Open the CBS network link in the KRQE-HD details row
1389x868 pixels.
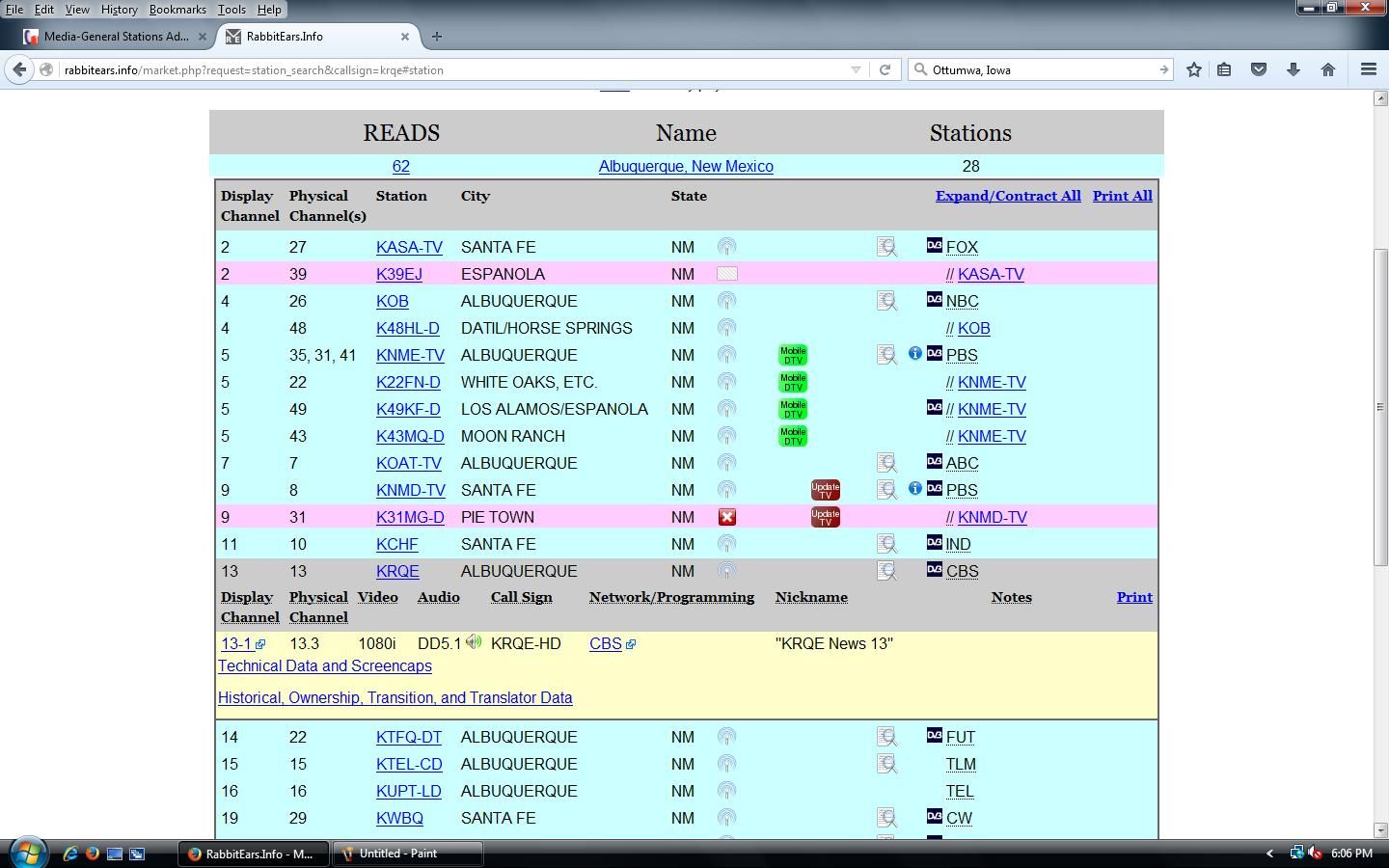coord(606,644)
